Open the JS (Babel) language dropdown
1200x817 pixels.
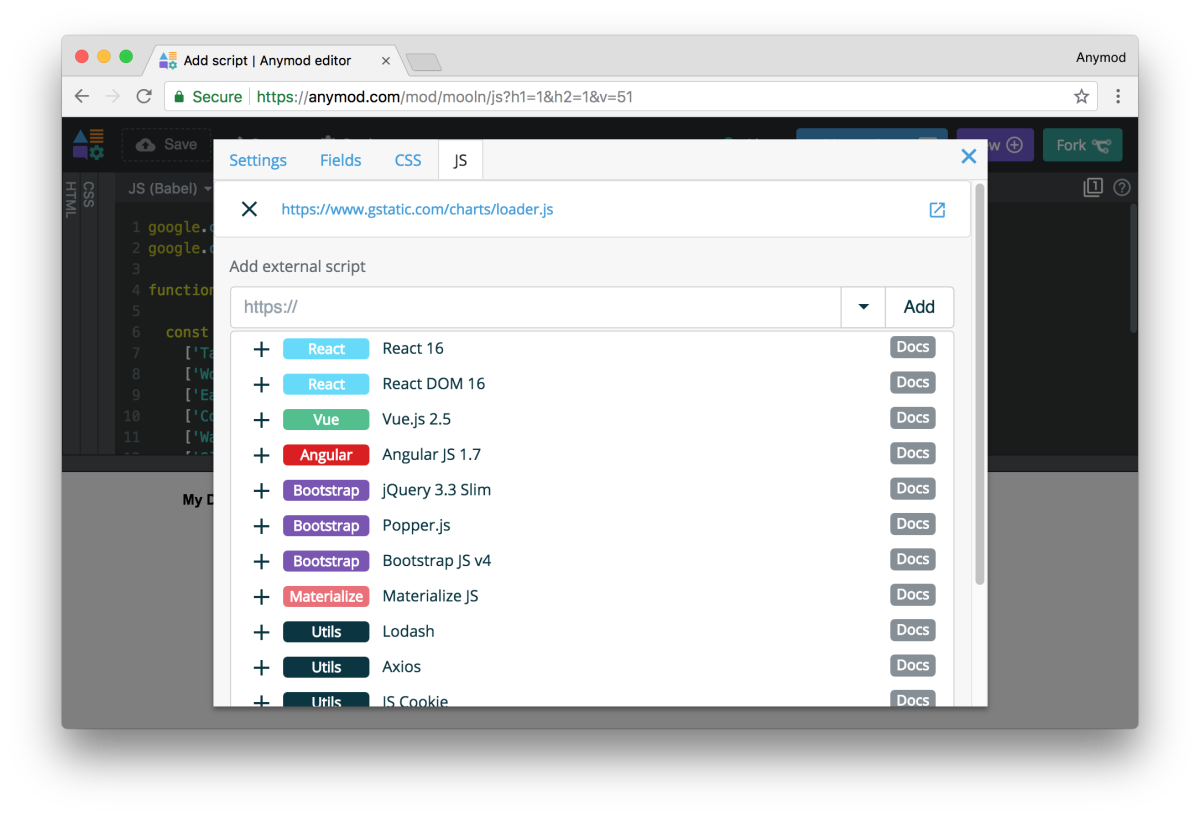pos(170,188)
